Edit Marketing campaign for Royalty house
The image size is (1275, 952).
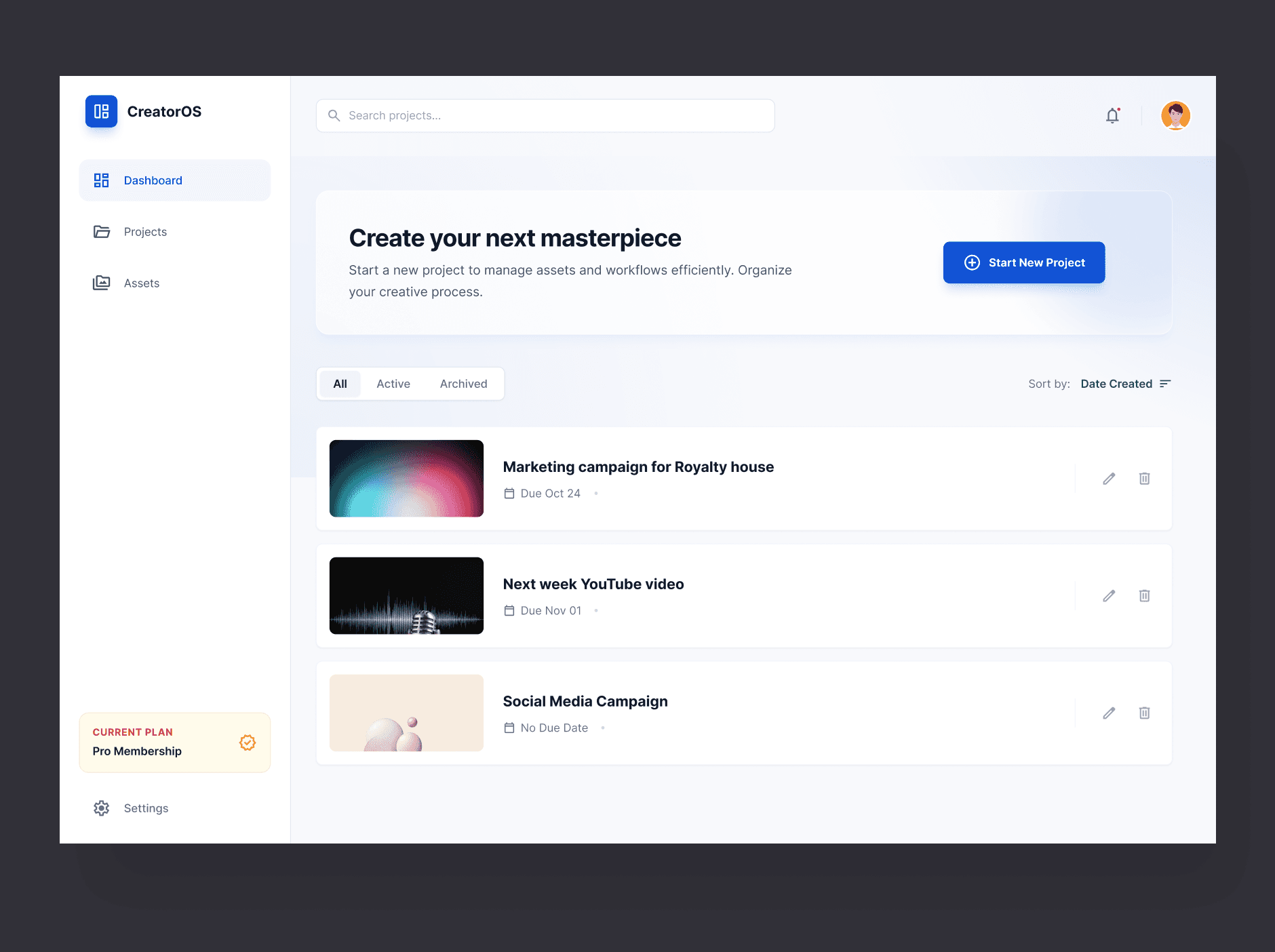pos(1109,479)
